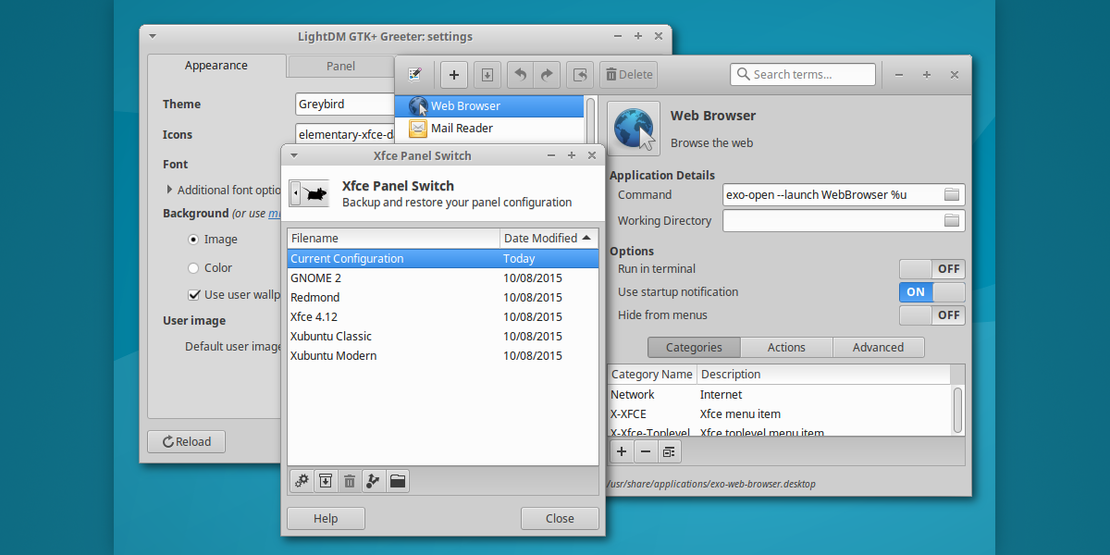This screenshot has height=555, width=1110.
Task: Click the apply configuration gear icon
Action: click(x=301, y=481)
